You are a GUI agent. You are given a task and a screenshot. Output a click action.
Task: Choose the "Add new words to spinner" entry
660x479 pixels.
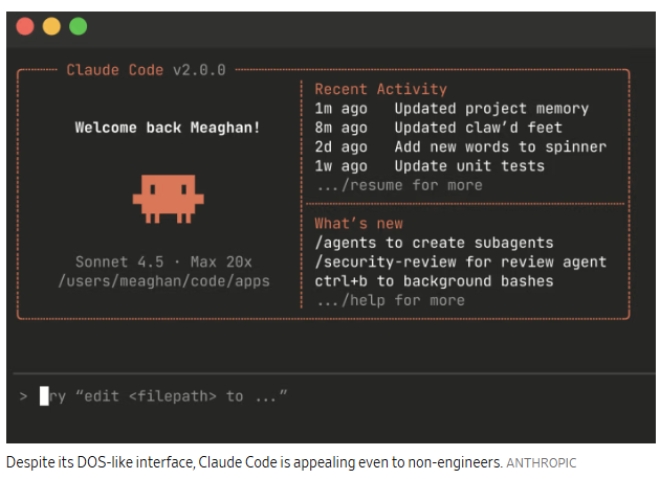point(500,146)
